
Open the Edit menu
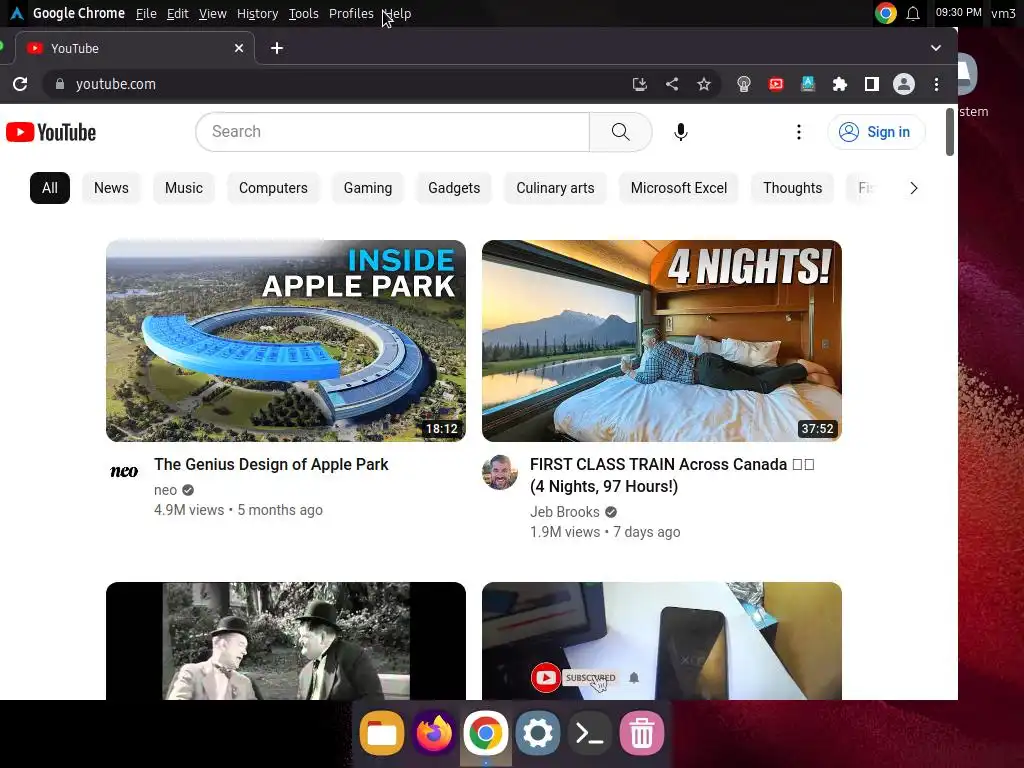177,14
